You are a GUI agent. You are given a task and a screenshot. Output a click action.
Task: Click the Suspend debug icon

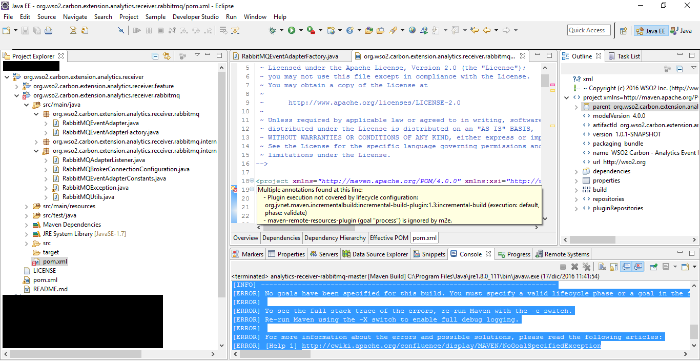pyautogui.click(x=149, y=30)
